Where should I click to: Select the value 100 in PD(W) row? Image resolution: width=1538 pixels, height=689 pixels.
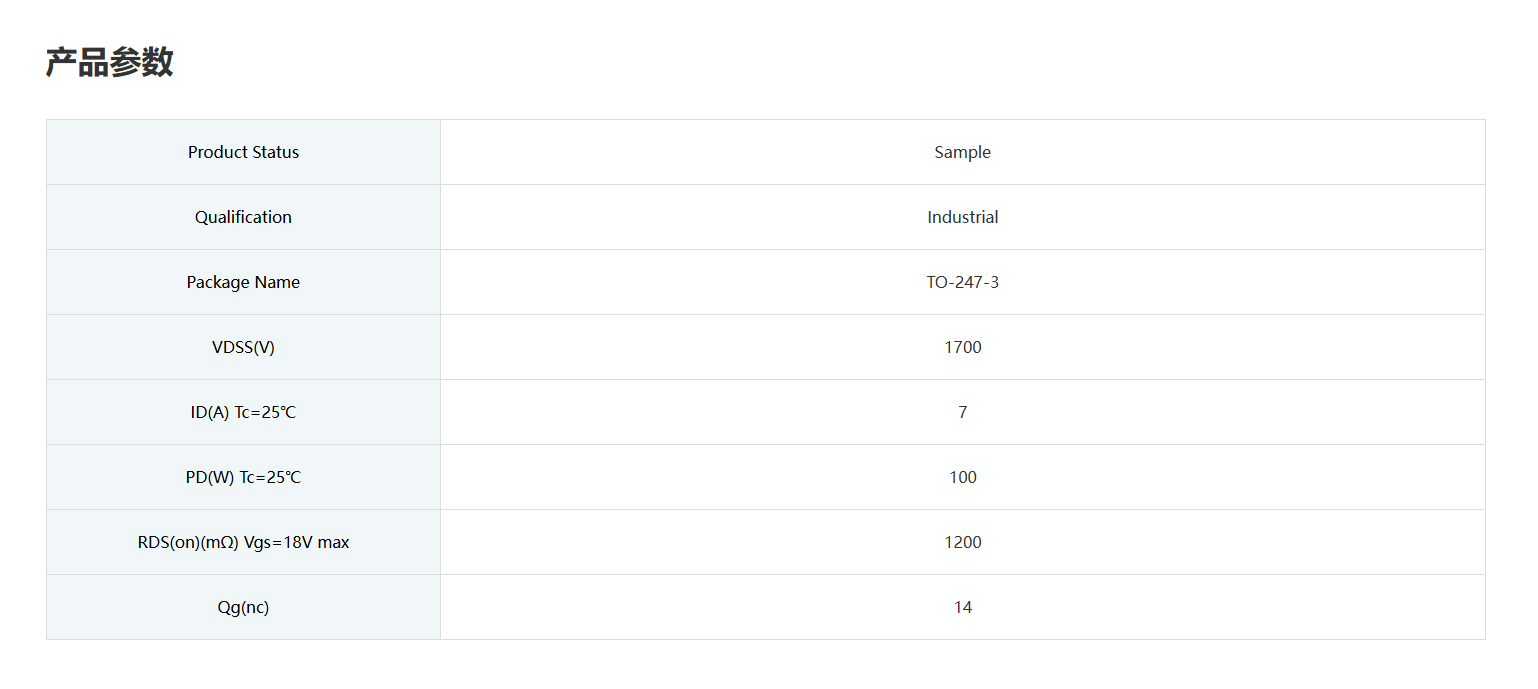click(x=962, y=477)
